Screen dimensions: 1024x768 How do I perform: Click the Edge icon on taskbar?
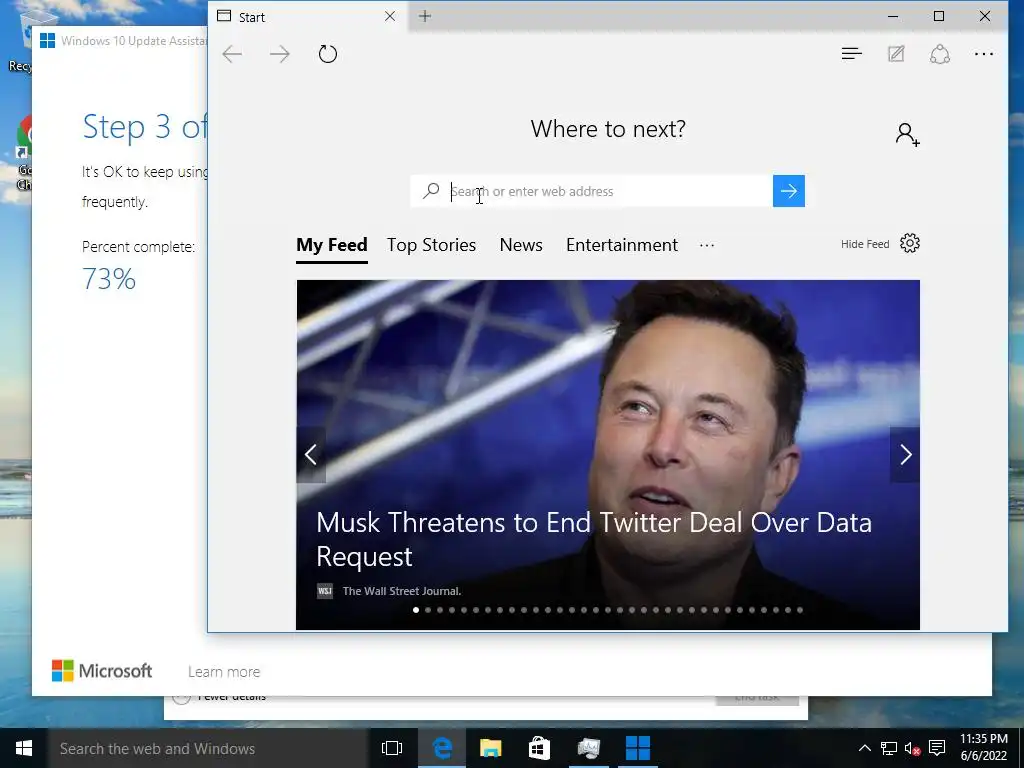[x=442, y=748]
